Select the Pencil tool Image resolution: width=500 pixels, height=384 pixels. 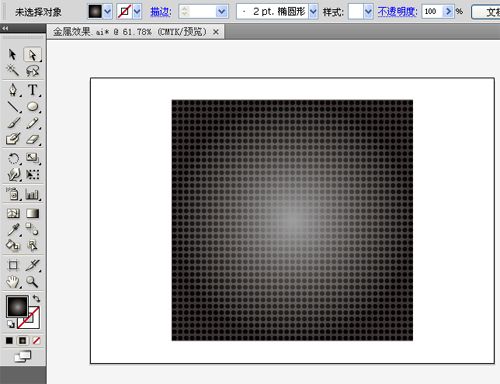[x=33, y=123]
